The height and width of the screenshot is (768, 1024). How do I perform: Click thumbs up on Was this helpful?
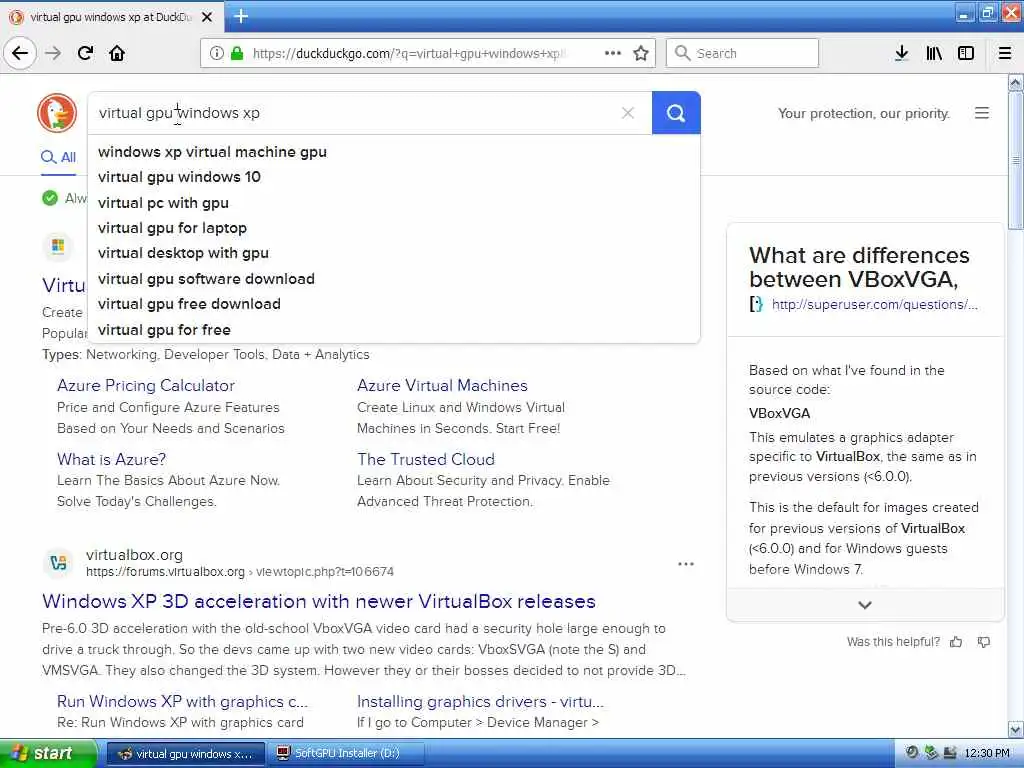tap(956, 642)
